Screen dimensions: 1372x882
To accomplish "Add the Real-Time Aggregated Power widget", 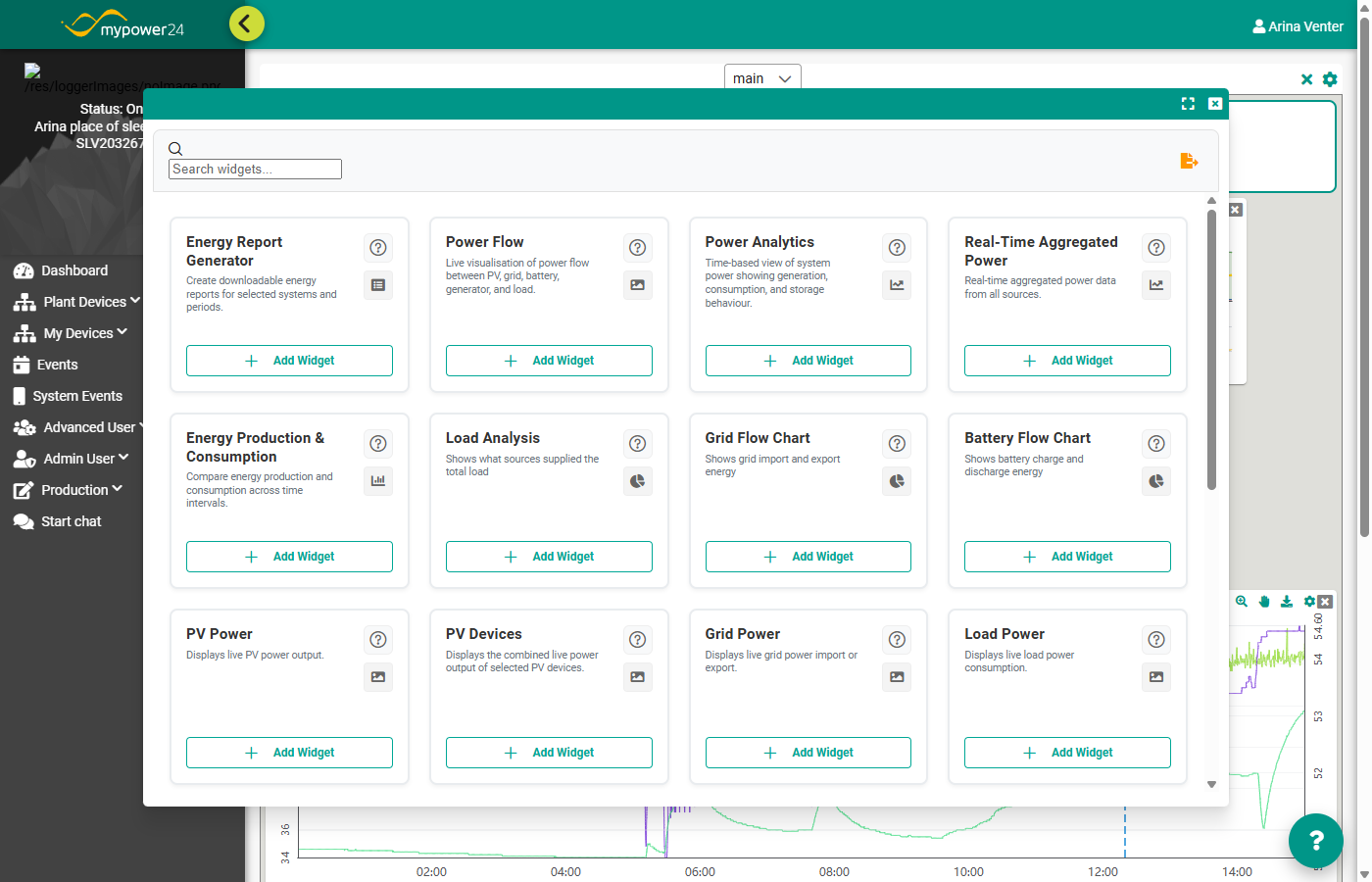I will pos(1067,361).
